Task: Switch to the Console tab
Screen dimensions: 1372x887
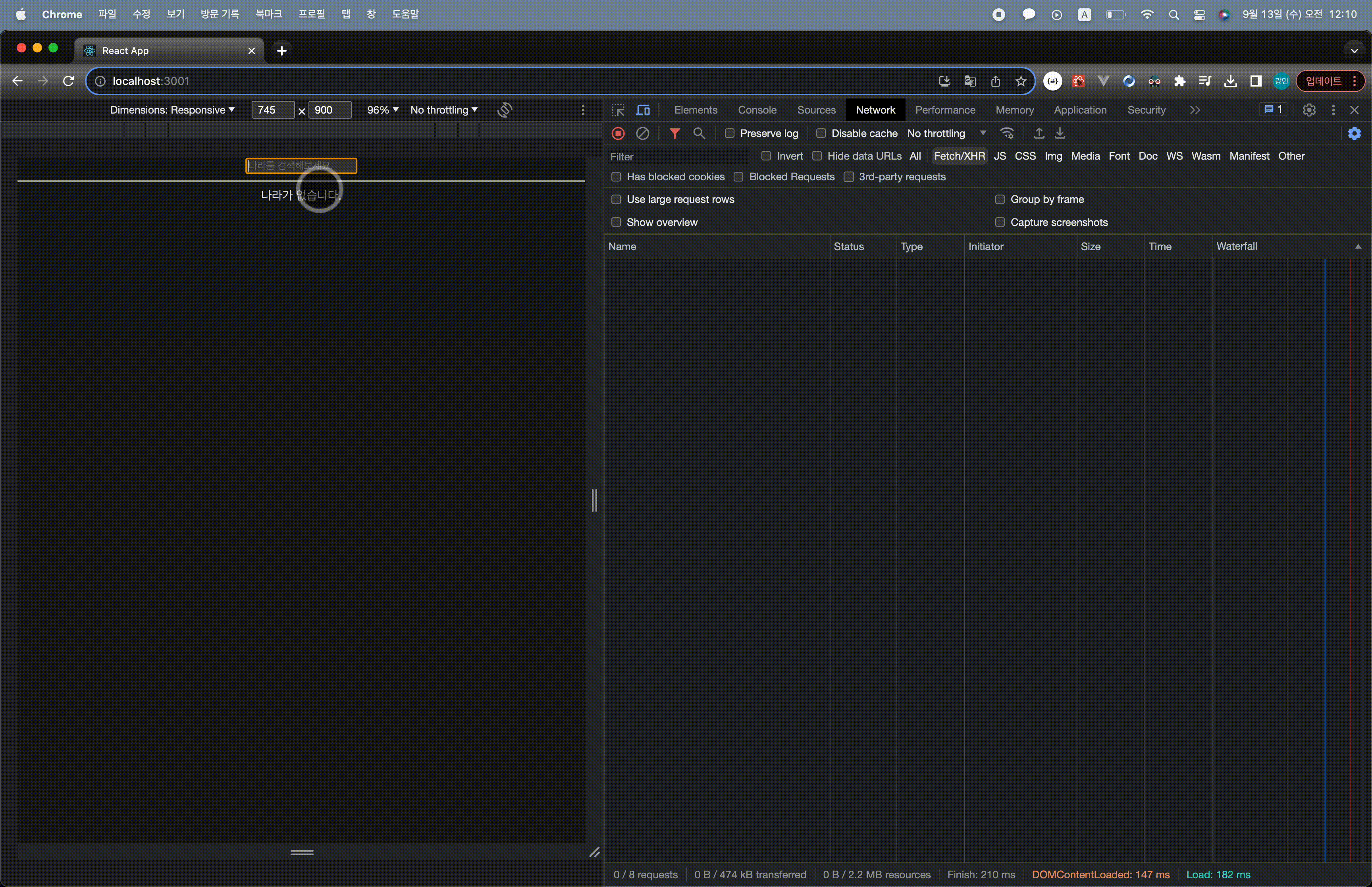Action: tap(757, 110)
